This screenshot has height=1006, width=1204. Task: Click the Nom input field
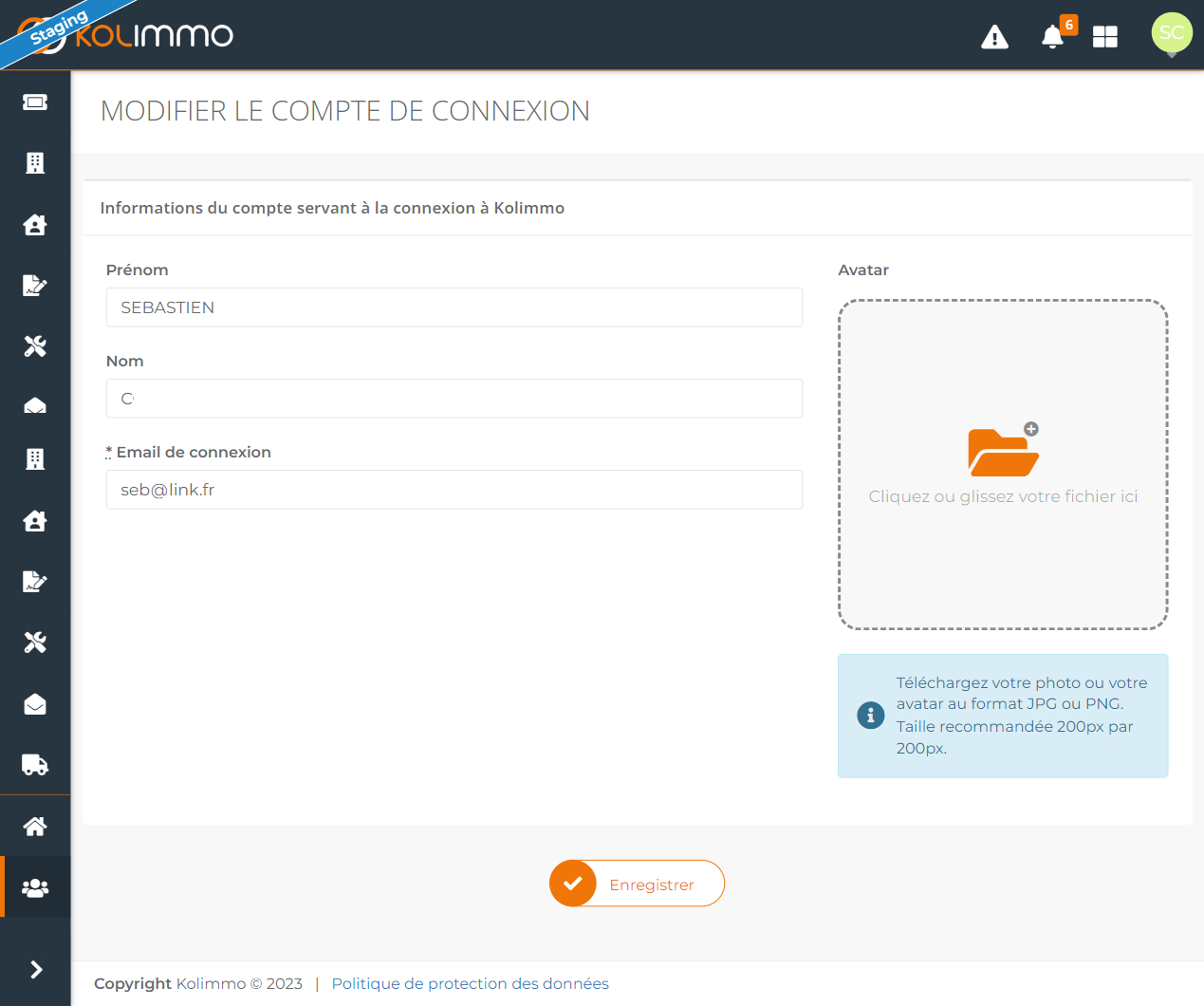(x=454, y=399)
